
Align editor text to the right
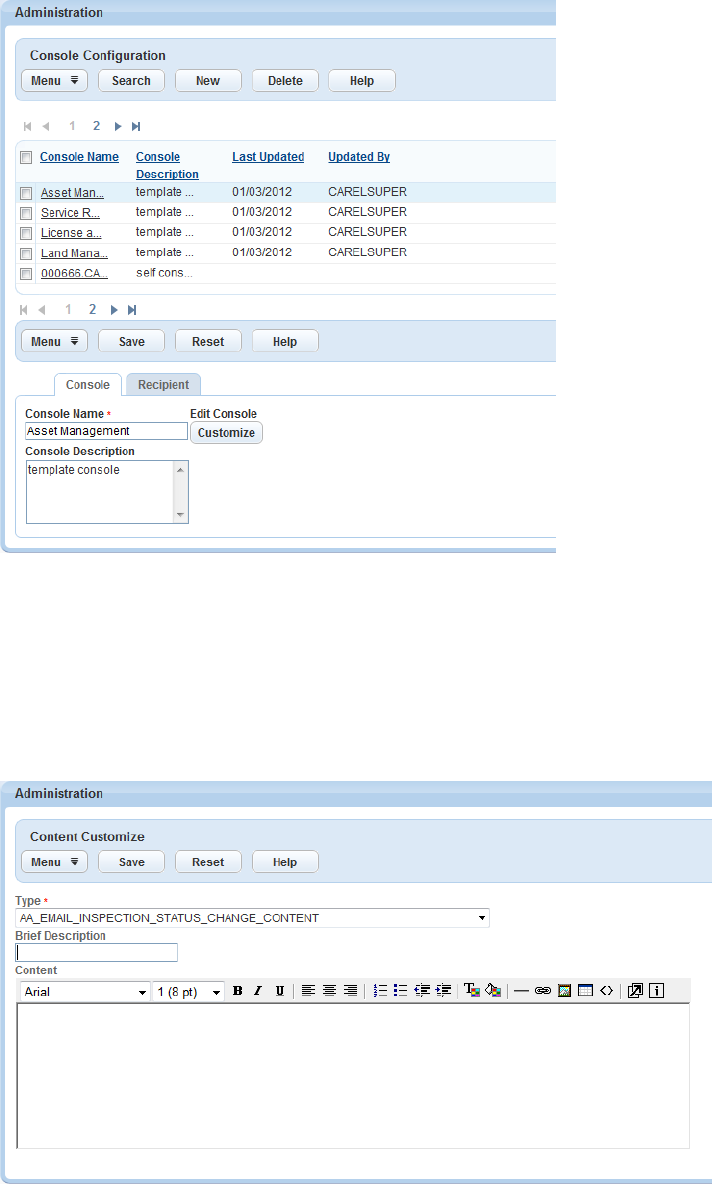(350, 991)
